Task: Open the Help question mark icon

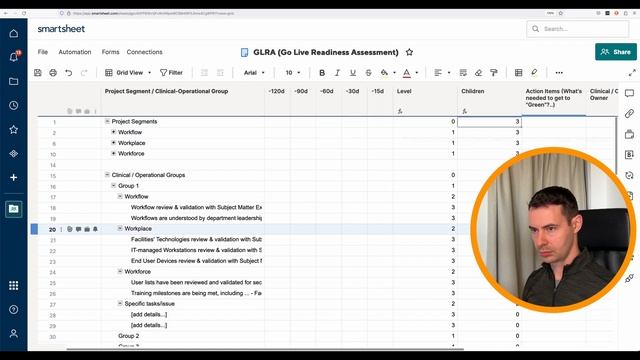Action: tap(13, 309)
